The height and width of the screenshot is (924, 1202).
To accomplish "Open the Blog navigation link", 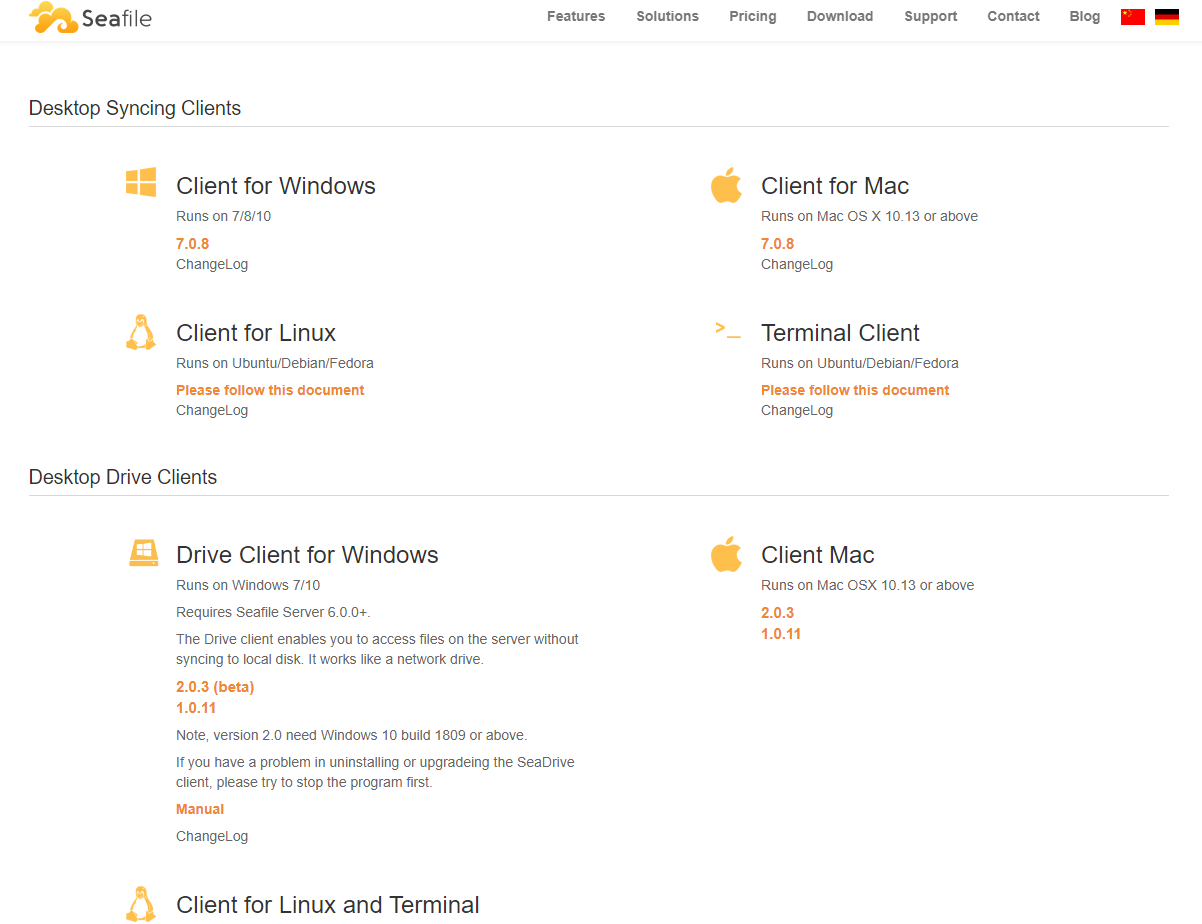I will click(x=1084, y=16).
